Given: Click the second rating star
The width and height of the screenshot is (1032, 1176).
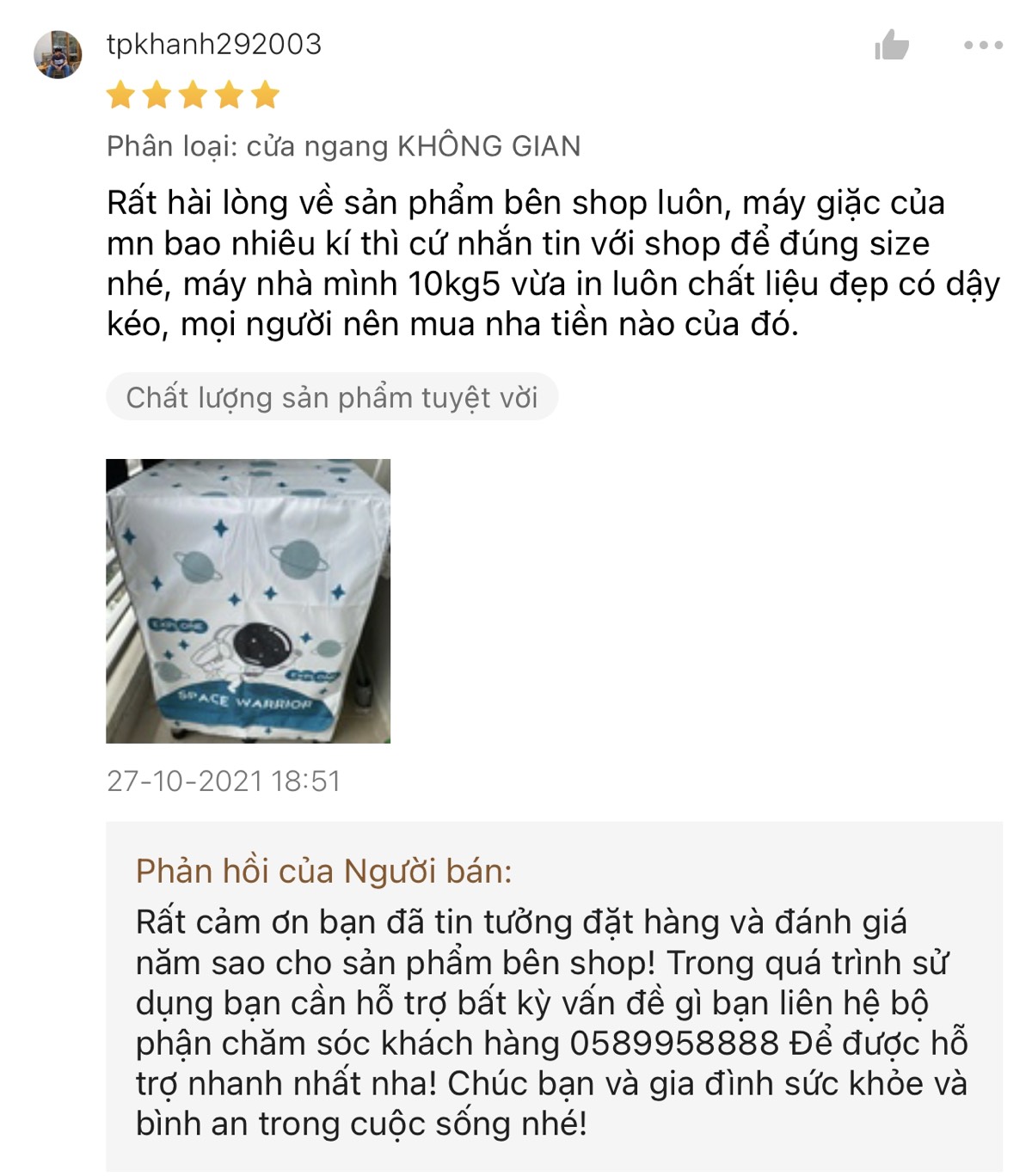Looking at the screenshot, I should tap(157, 95).
